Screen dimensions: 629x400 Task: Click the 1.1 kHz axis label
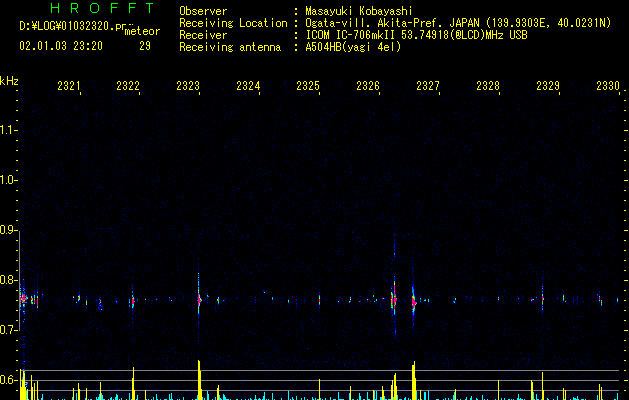point(8,130)
